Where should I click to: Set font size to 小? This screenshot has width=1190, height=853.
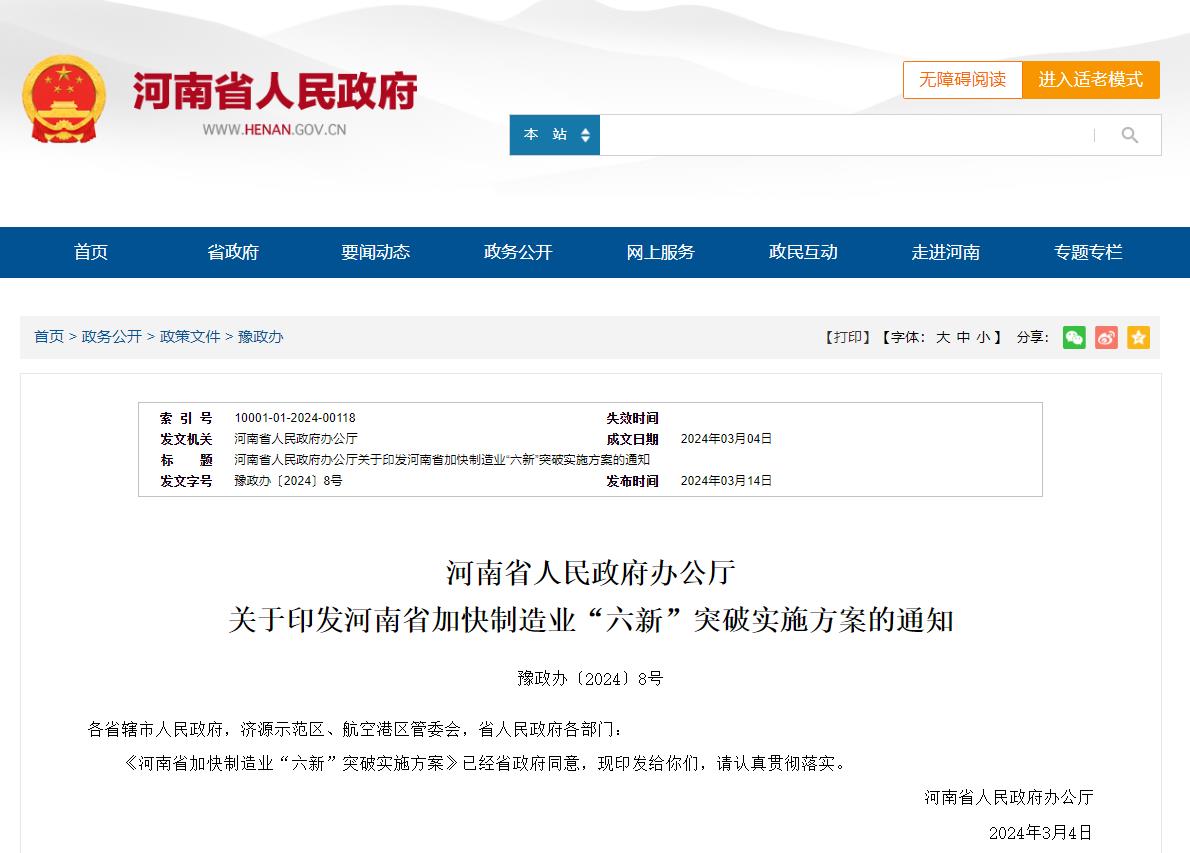point(983,338)
